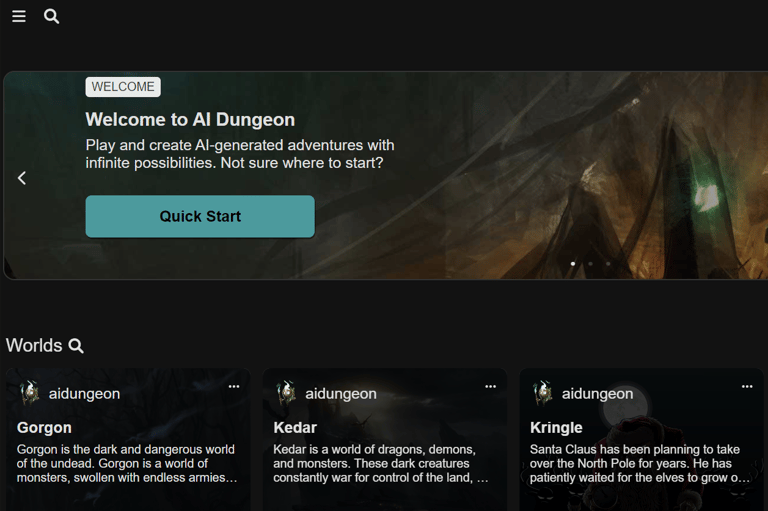Click the Worlds section heading
This screenshot has height=511, width=768.
(34, 346)
